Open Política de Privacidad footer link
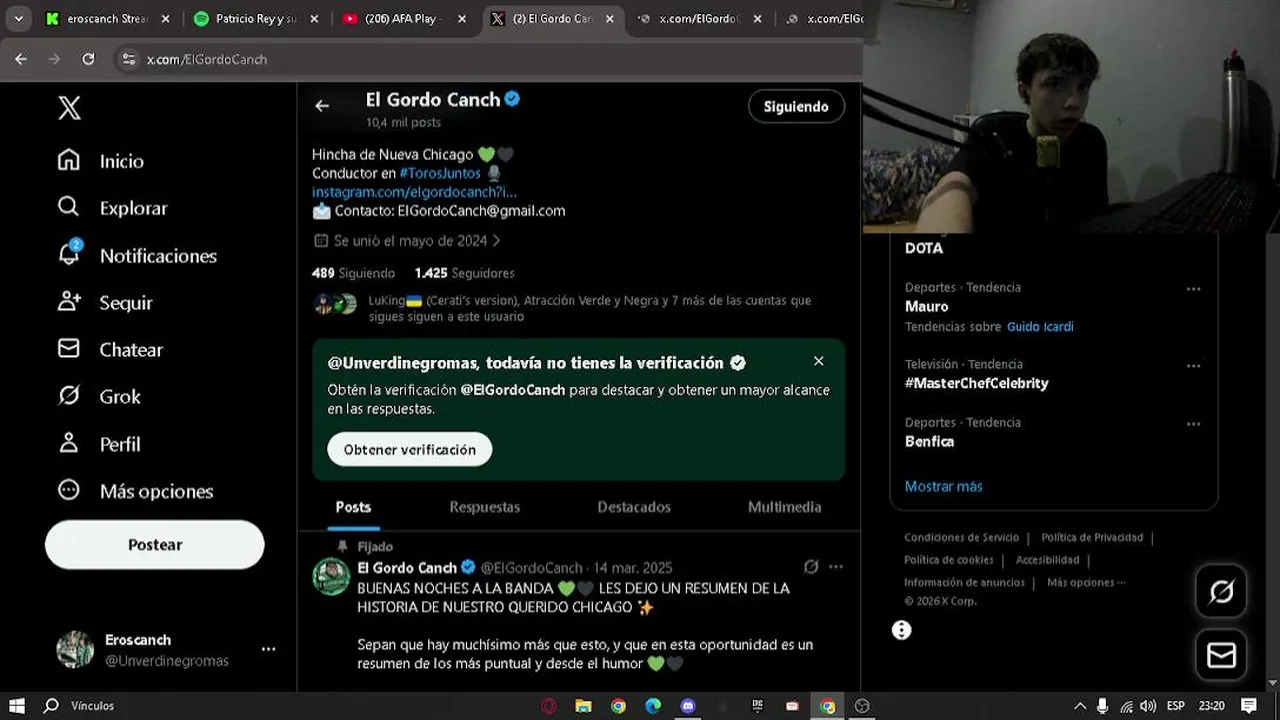Screen dimensions: 1280x720 click(1092, 538)
